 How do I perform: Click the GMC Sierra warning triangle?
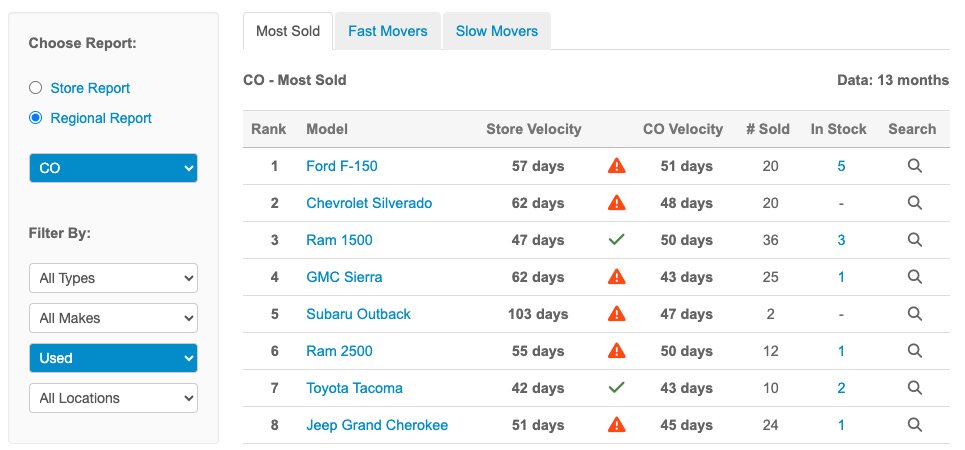coord(616,277)
